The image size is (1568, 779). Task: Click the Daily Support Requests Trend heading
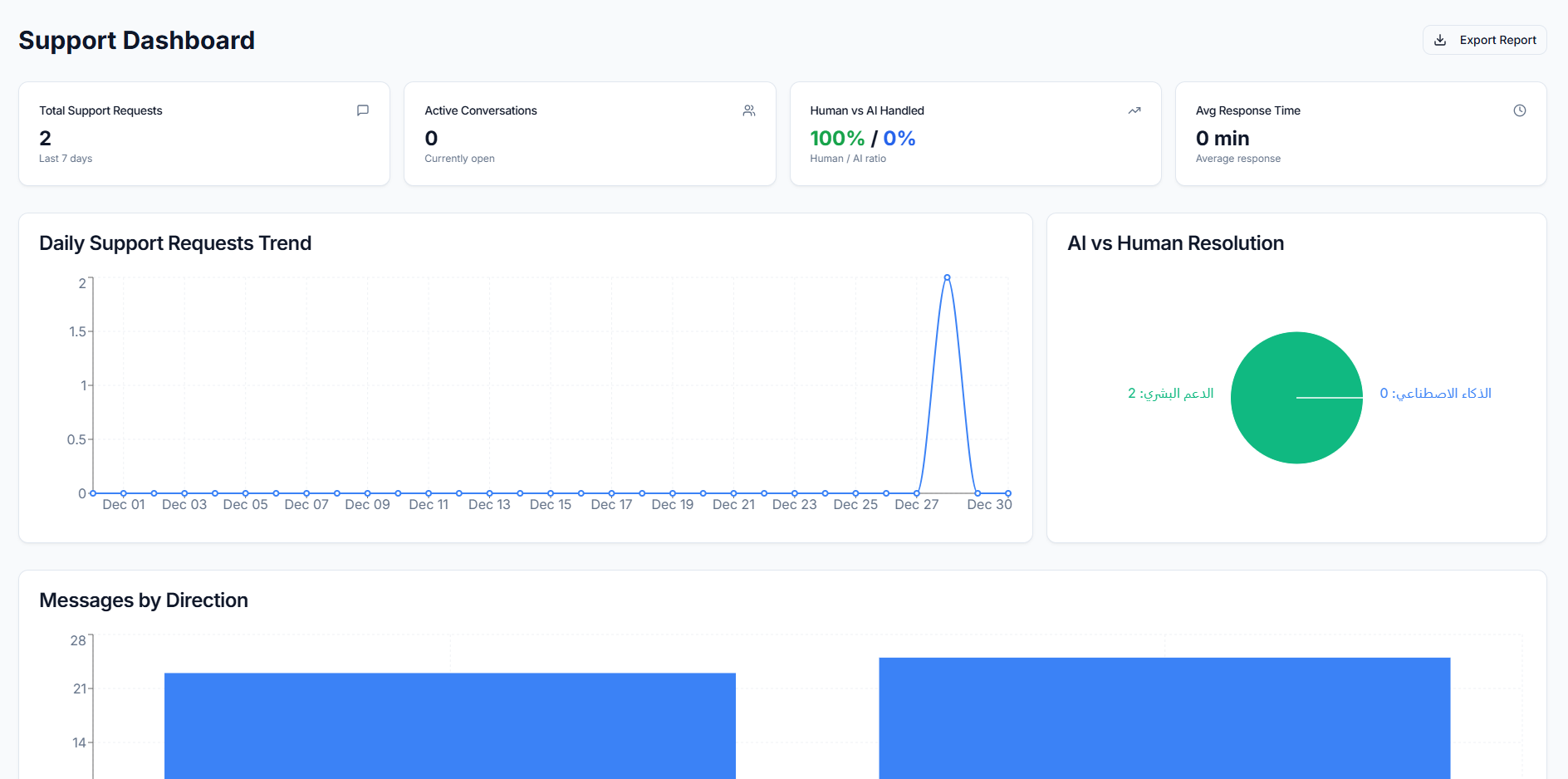click(x=175, y=243)
